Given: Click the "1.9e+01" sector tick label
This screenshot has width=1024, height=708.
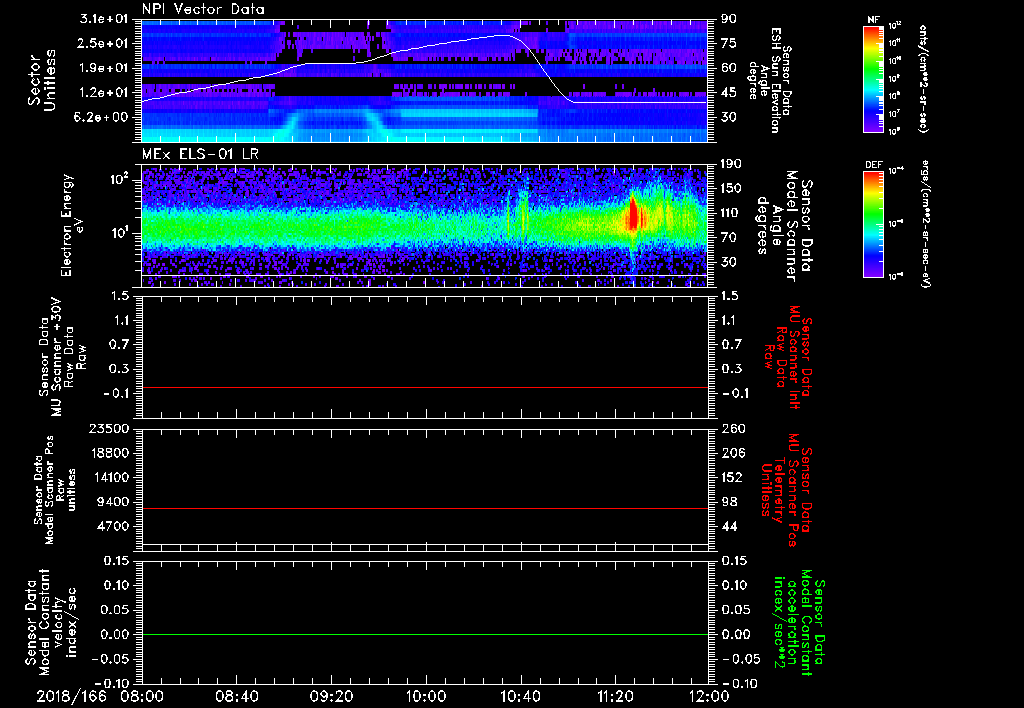Looking at the screenshot, I should [x=104, y=68].
